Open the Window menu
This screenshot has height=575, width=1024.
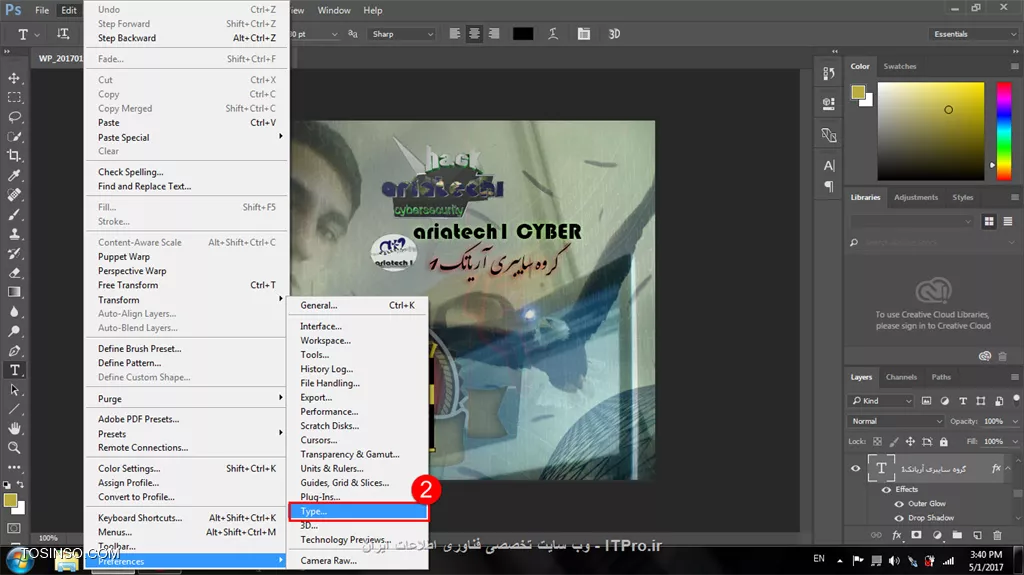(x=334, y=10)
